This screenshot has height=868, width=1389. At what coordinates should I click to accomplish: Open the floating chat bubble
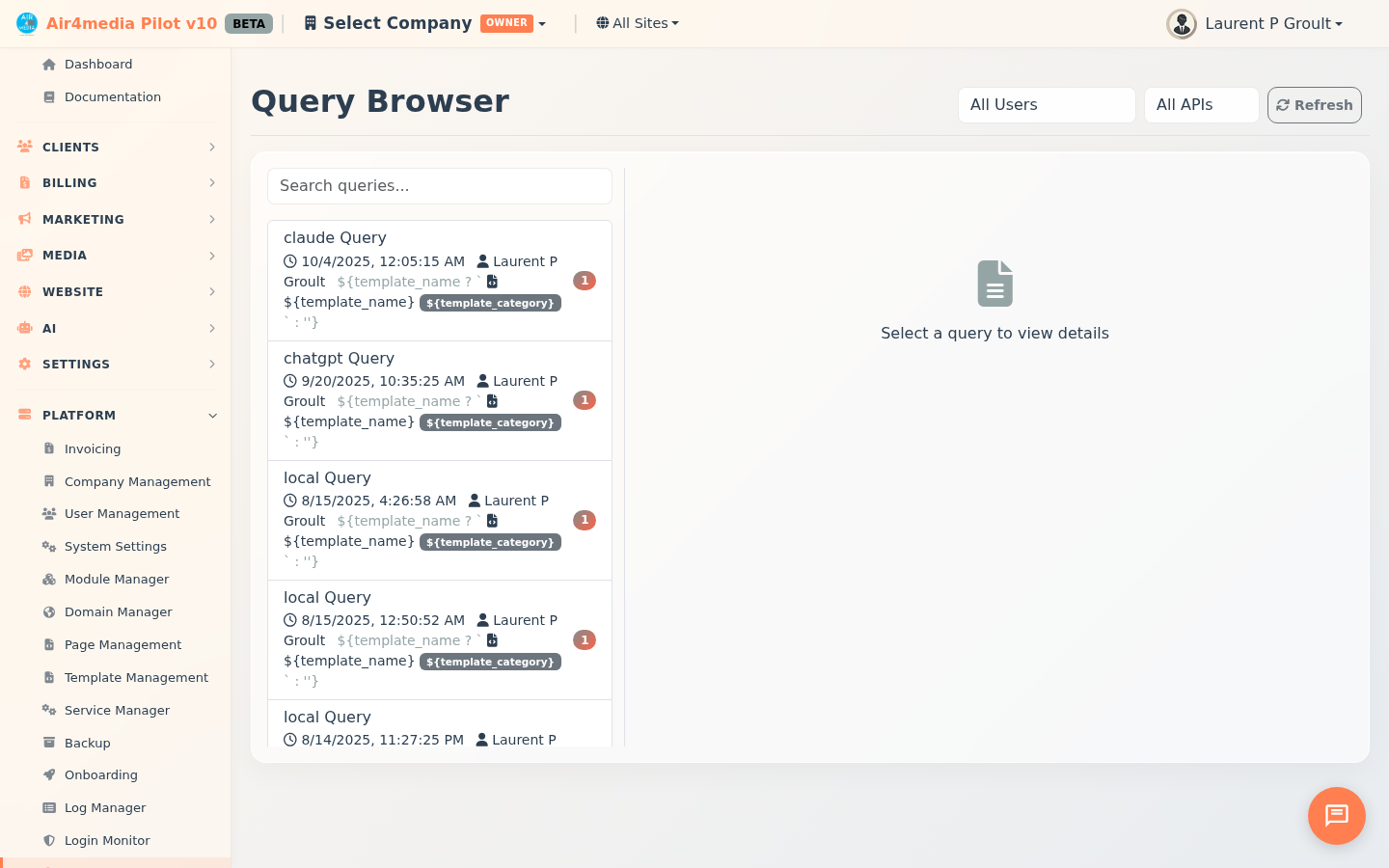(x=1336, y=816)
